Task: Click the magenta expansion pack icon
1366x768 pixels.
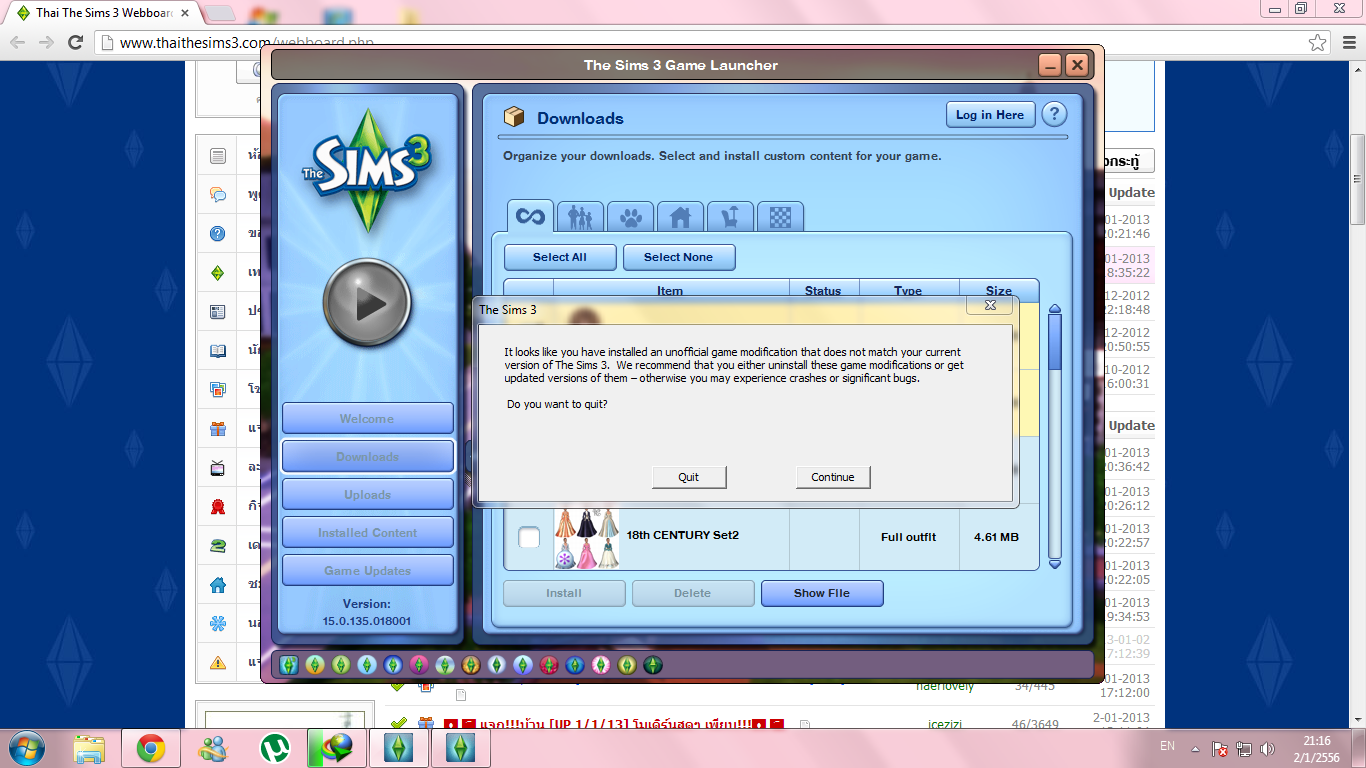Action: coord(419,664)
